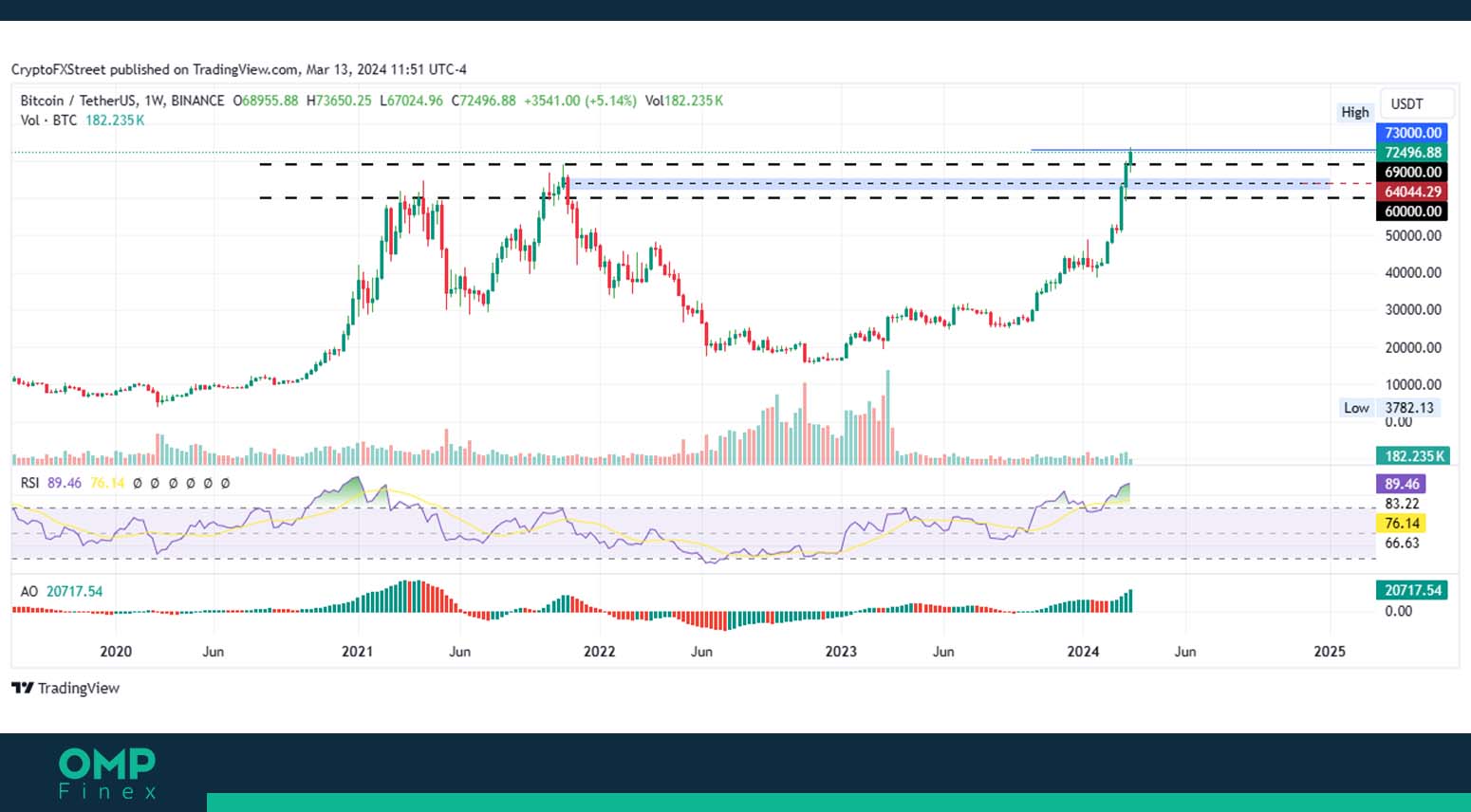
Task: Click the Vol182.235K value in header
Action: [683, 101]
